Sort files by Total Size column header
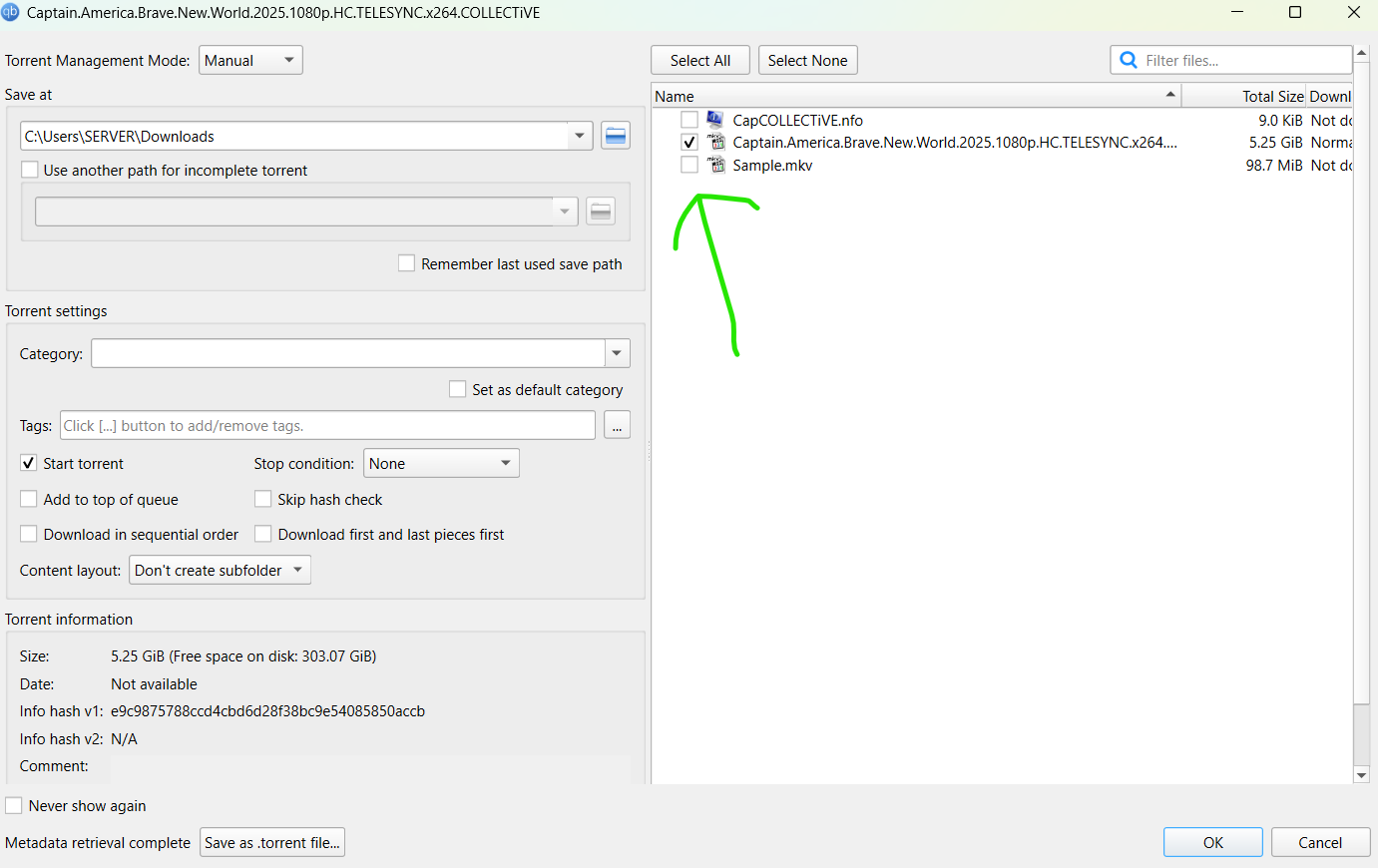The image size is (1378, 868). tap(1244, 96)
